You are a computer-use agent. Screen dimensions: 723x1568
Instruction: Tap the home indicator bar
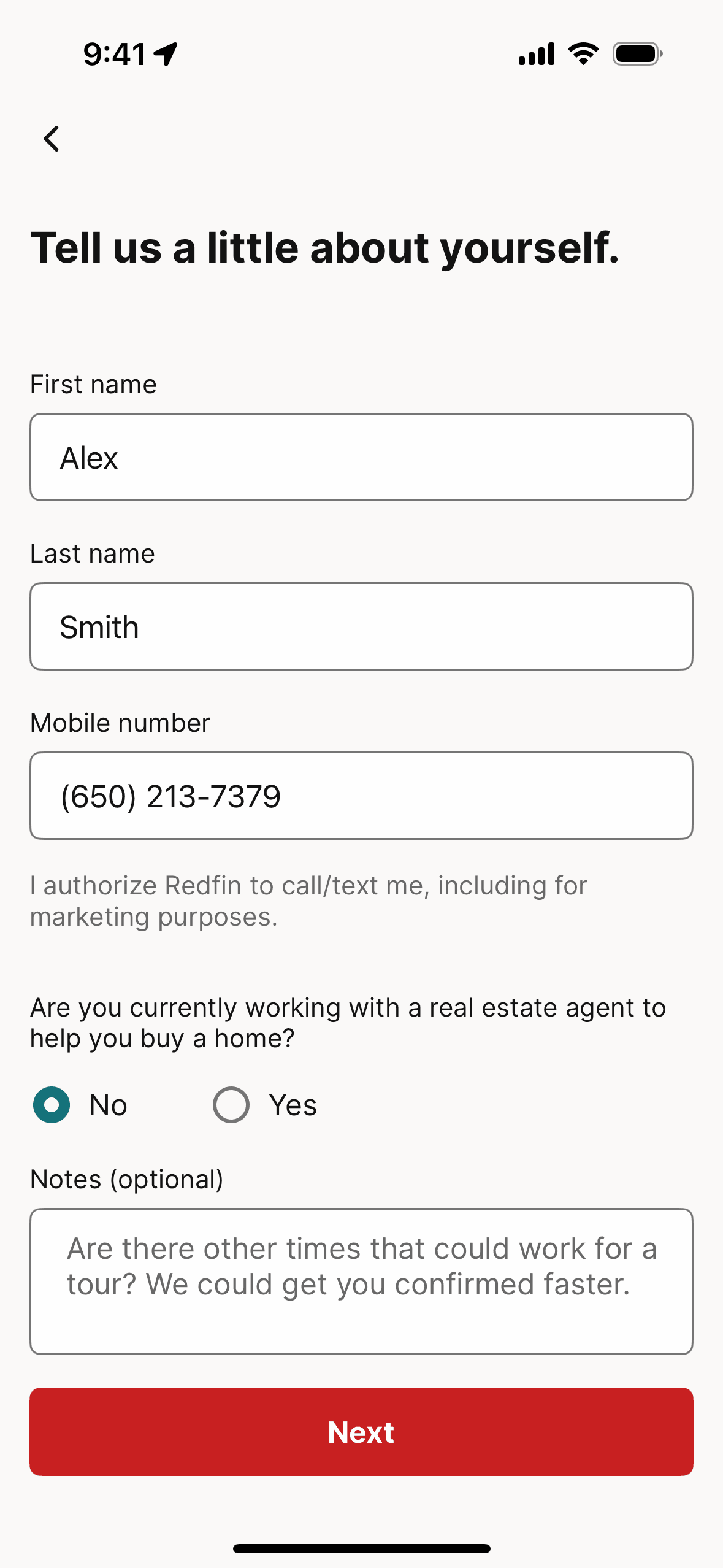click(361, 1548)
